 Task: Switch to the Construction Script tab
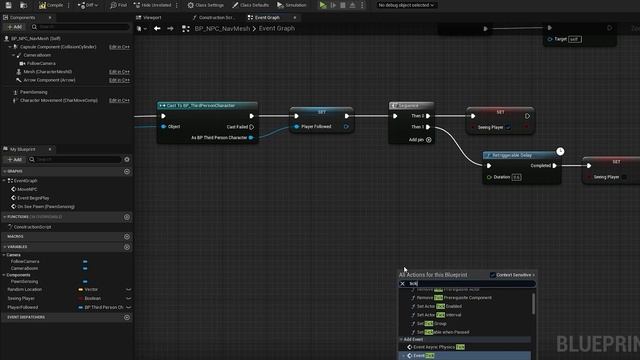(x=213, y=18)
